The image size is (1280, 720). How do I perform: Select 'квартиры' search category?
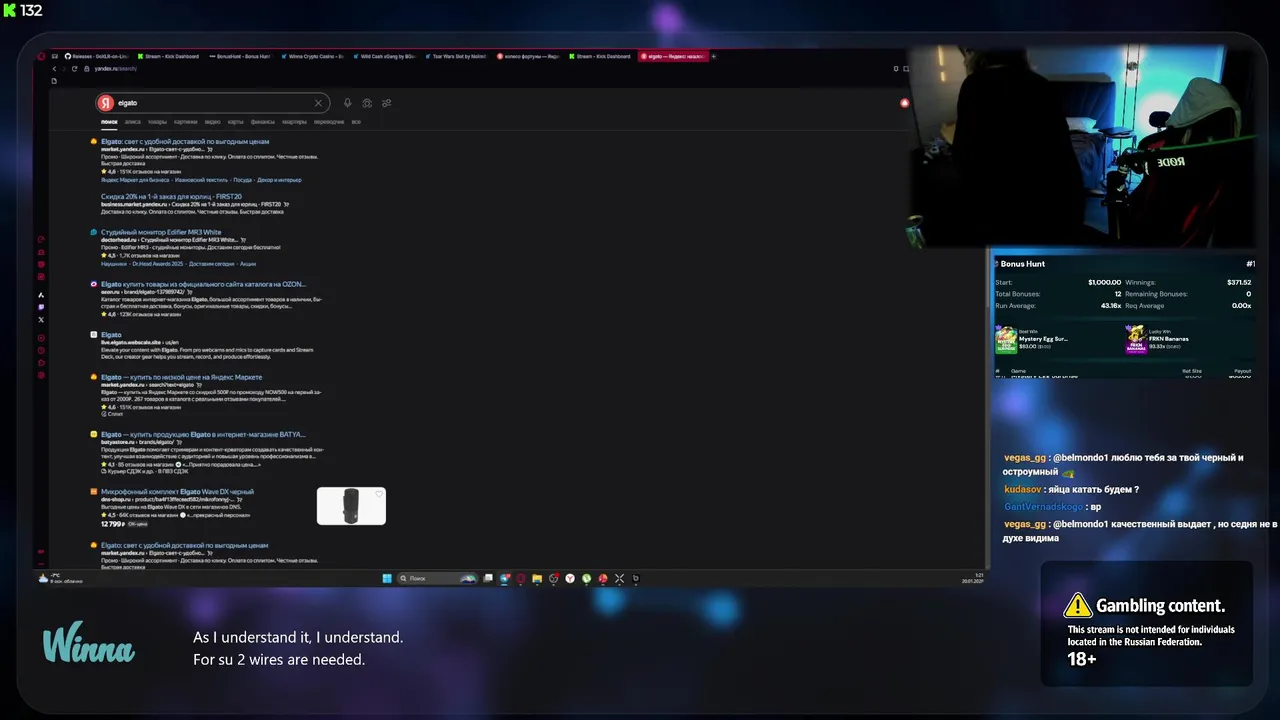click(294, 122)
